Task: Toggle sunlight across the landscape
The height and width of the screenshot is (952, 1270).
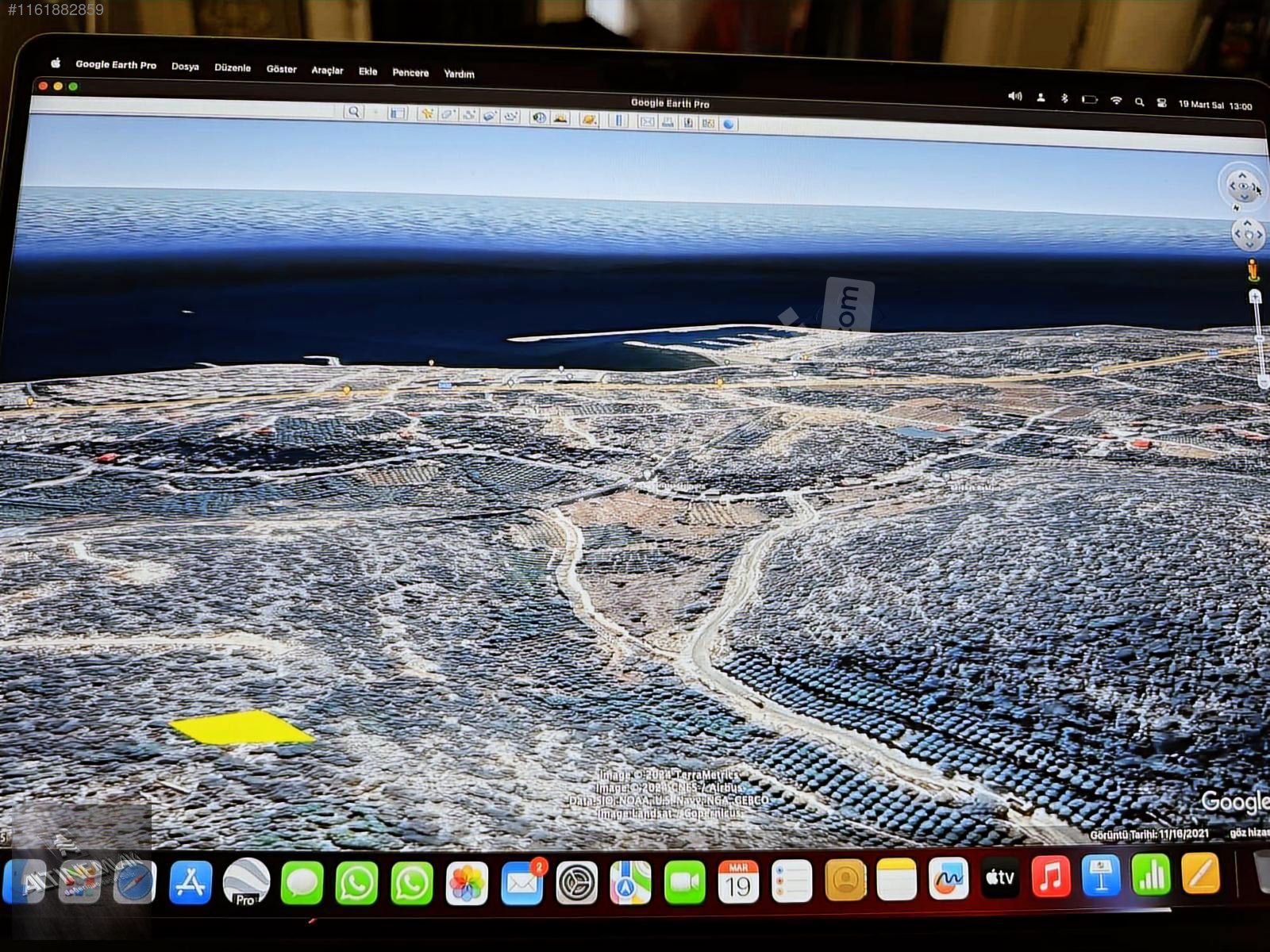Action: (560, 118)
